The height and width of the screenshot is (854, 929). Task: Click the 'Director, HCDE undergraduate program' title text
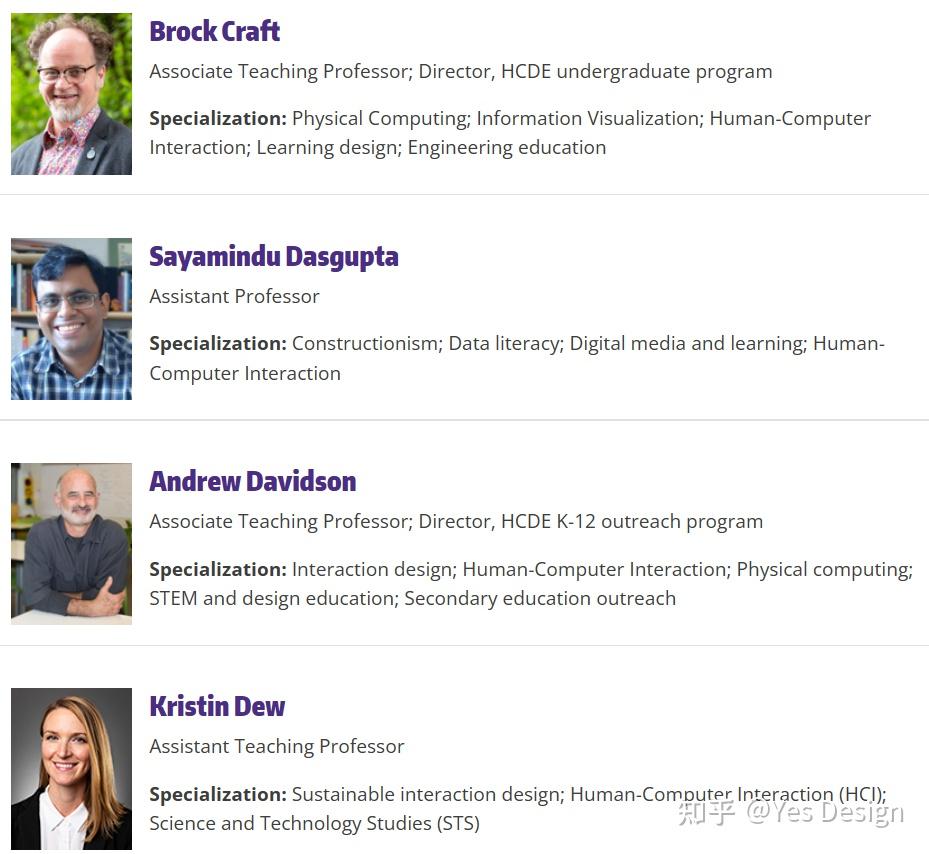point(595,72)
